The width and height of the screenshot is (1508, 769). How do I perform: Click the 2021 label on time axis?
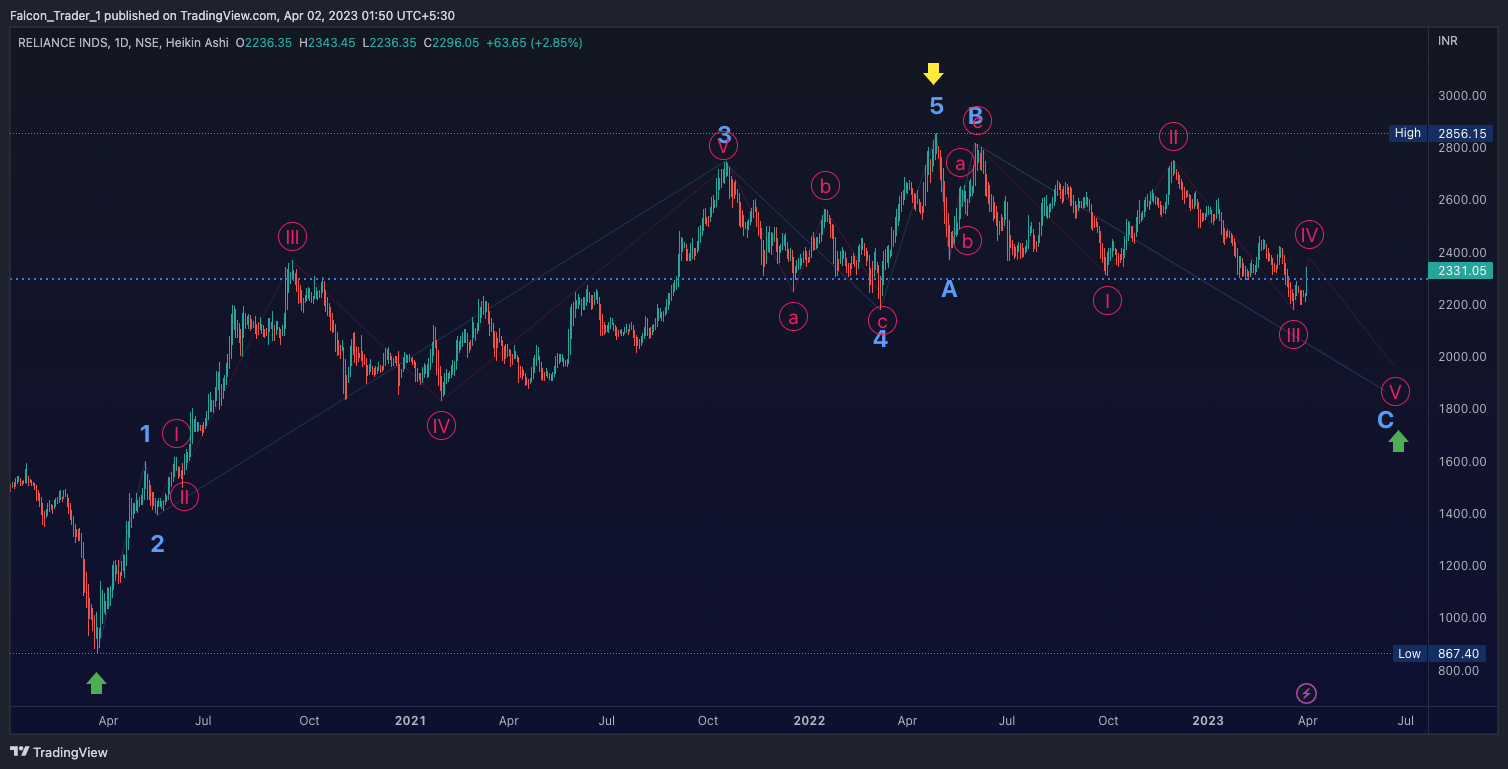[411, 720]
